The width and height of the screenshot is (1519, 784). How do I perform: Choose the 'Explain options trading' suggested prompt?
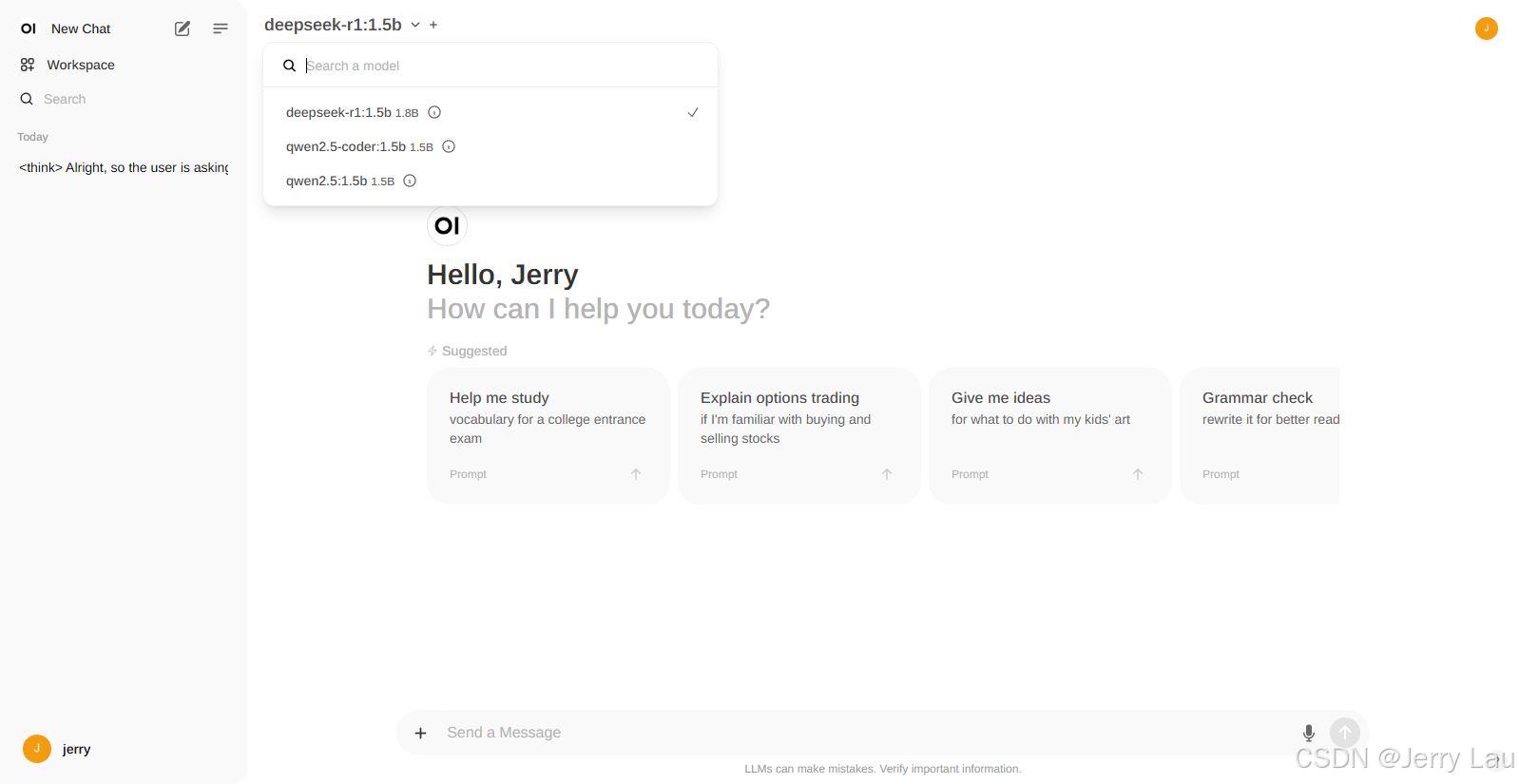pos(799,435)
